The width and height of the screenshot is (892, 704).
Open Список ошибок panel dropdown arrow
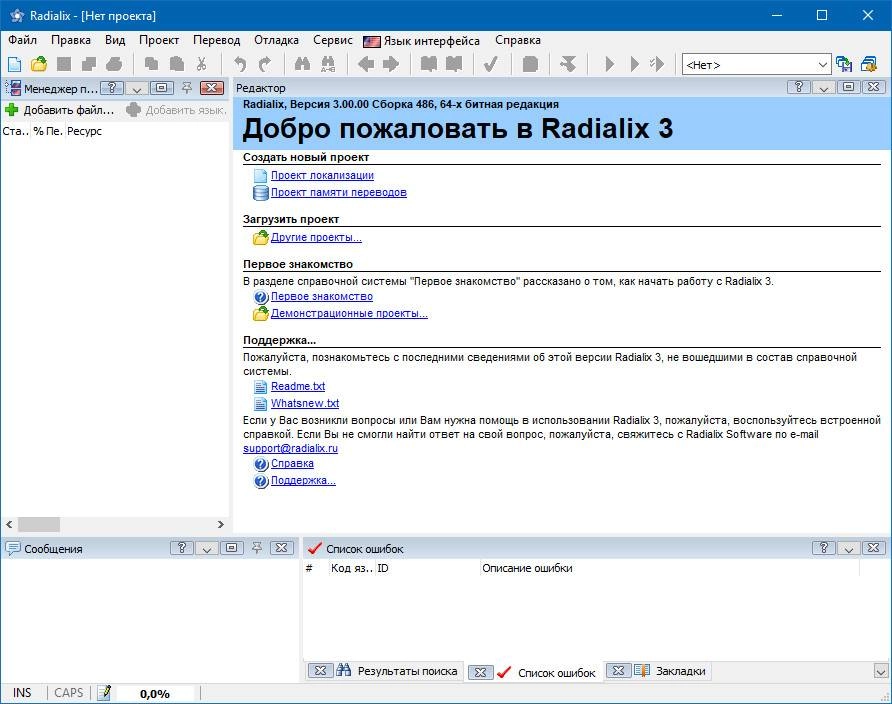849,548
